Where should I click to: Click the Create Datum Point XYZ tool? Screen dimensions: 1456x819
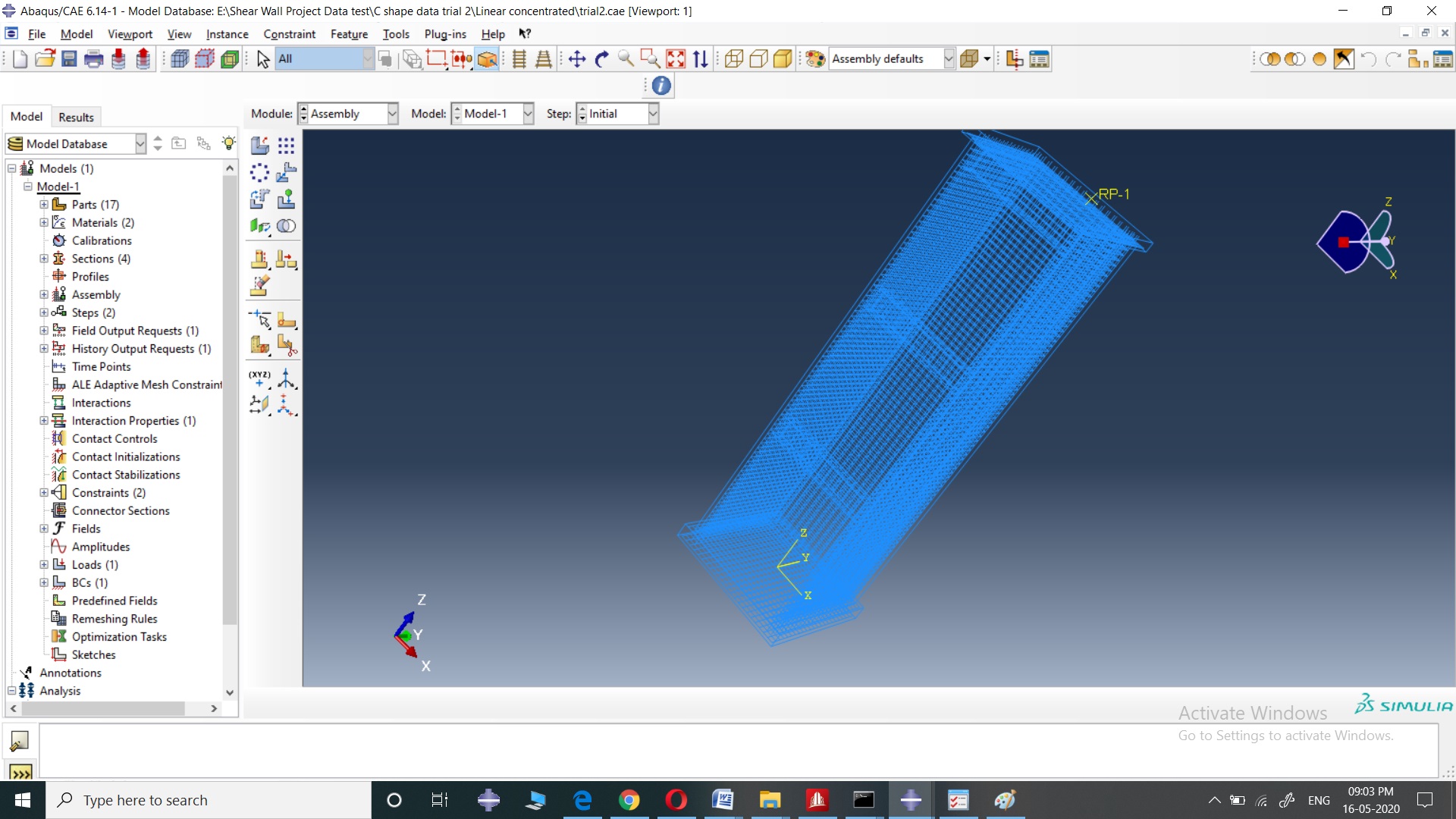(259, 378)
